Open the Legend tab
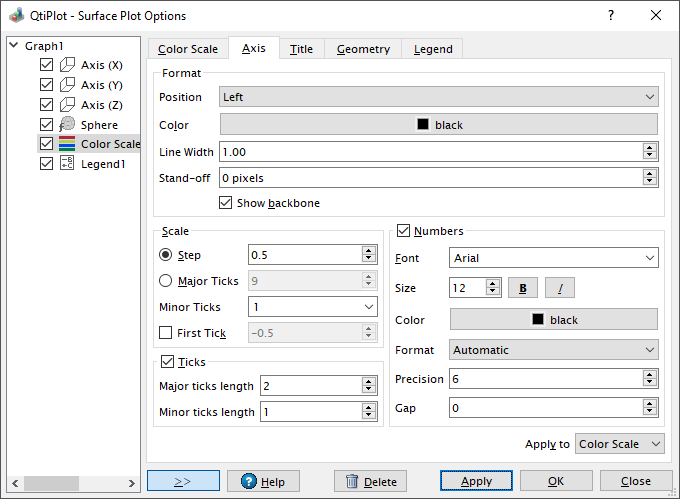 pyautogui.click(x=432, y=49)
